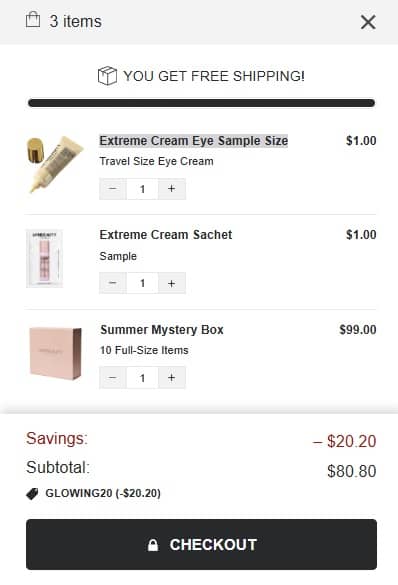Close the cart drawer with X
The width and height of the screenshot is (398, 585).
click(x=368, y=22)
